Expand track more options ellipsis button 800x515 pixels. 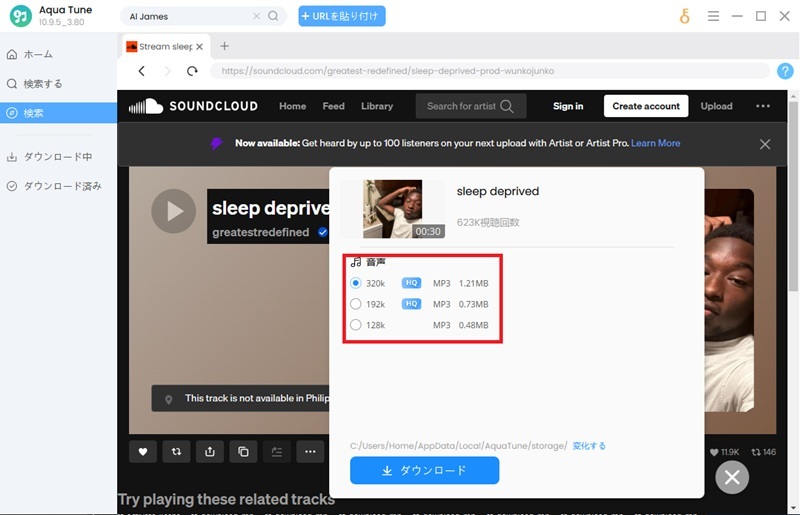(310, 451)
